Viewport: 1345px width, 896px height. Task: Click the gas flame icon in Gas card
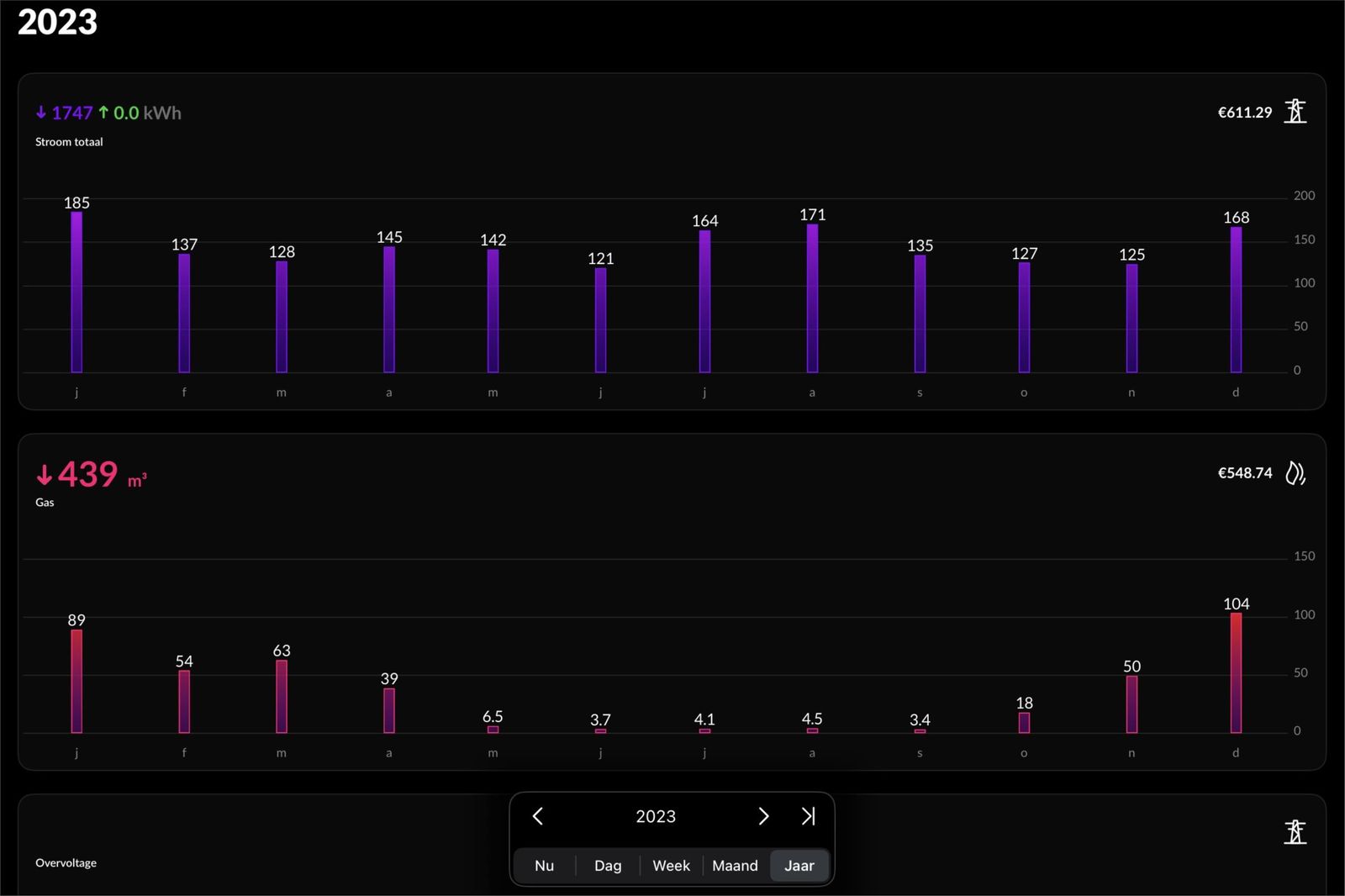[1295, 473]
